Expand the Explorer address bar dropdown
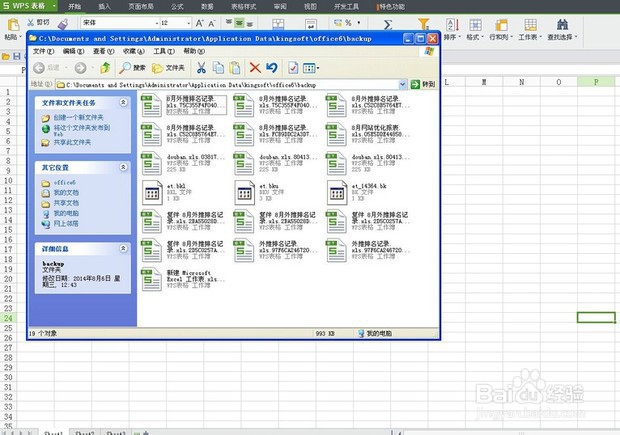Image resolution: width=620 pixels, height=435 pixels. coord(402,84)
